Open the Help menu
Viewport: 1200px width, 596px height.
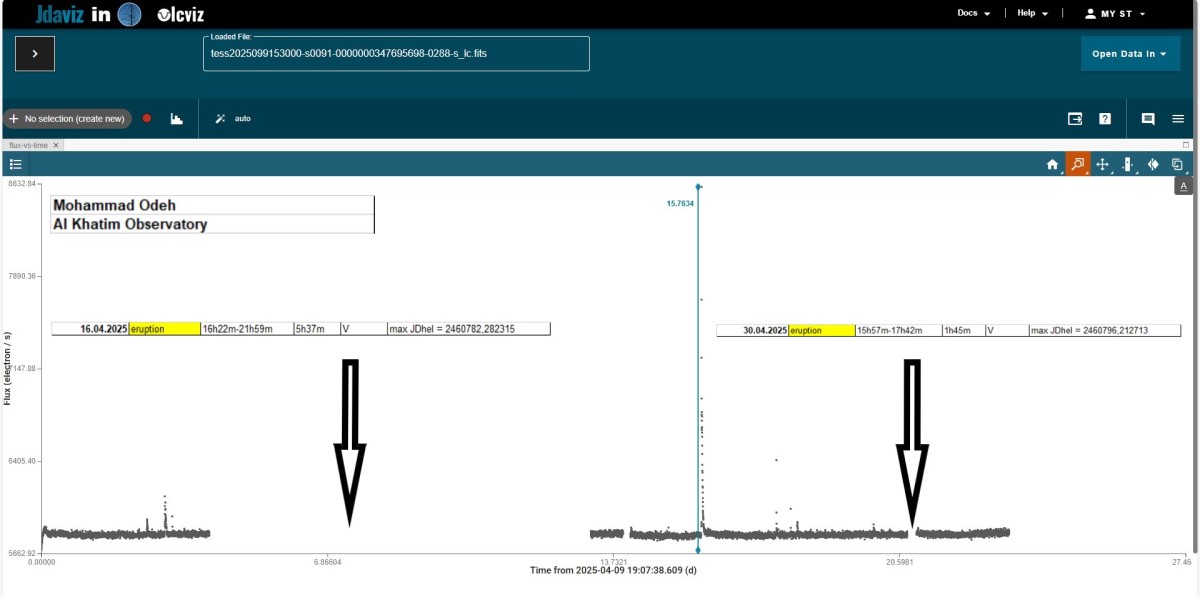1032,14
